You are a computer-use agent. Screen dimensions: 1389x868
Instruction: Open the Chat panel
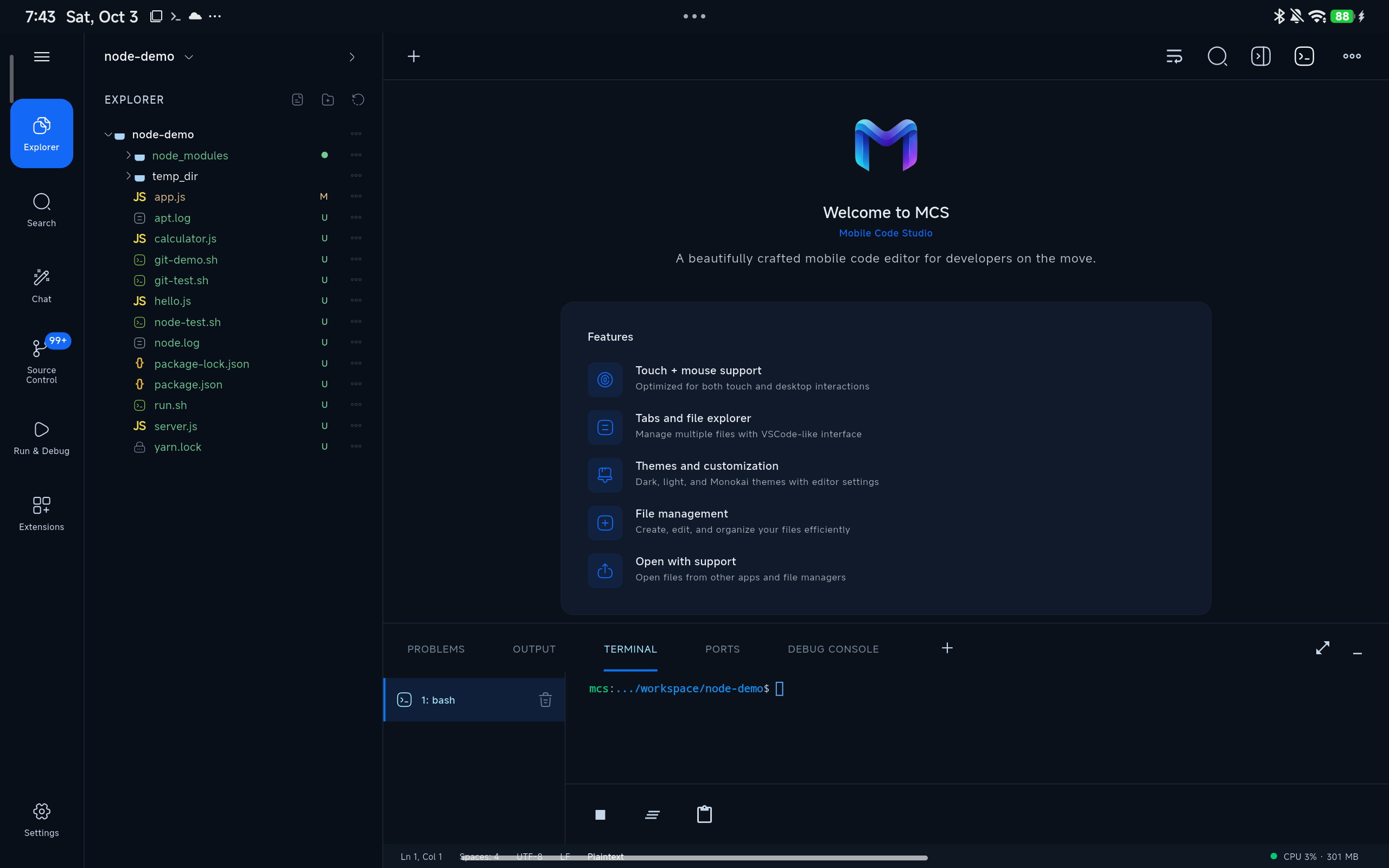[x=41, y=286]
